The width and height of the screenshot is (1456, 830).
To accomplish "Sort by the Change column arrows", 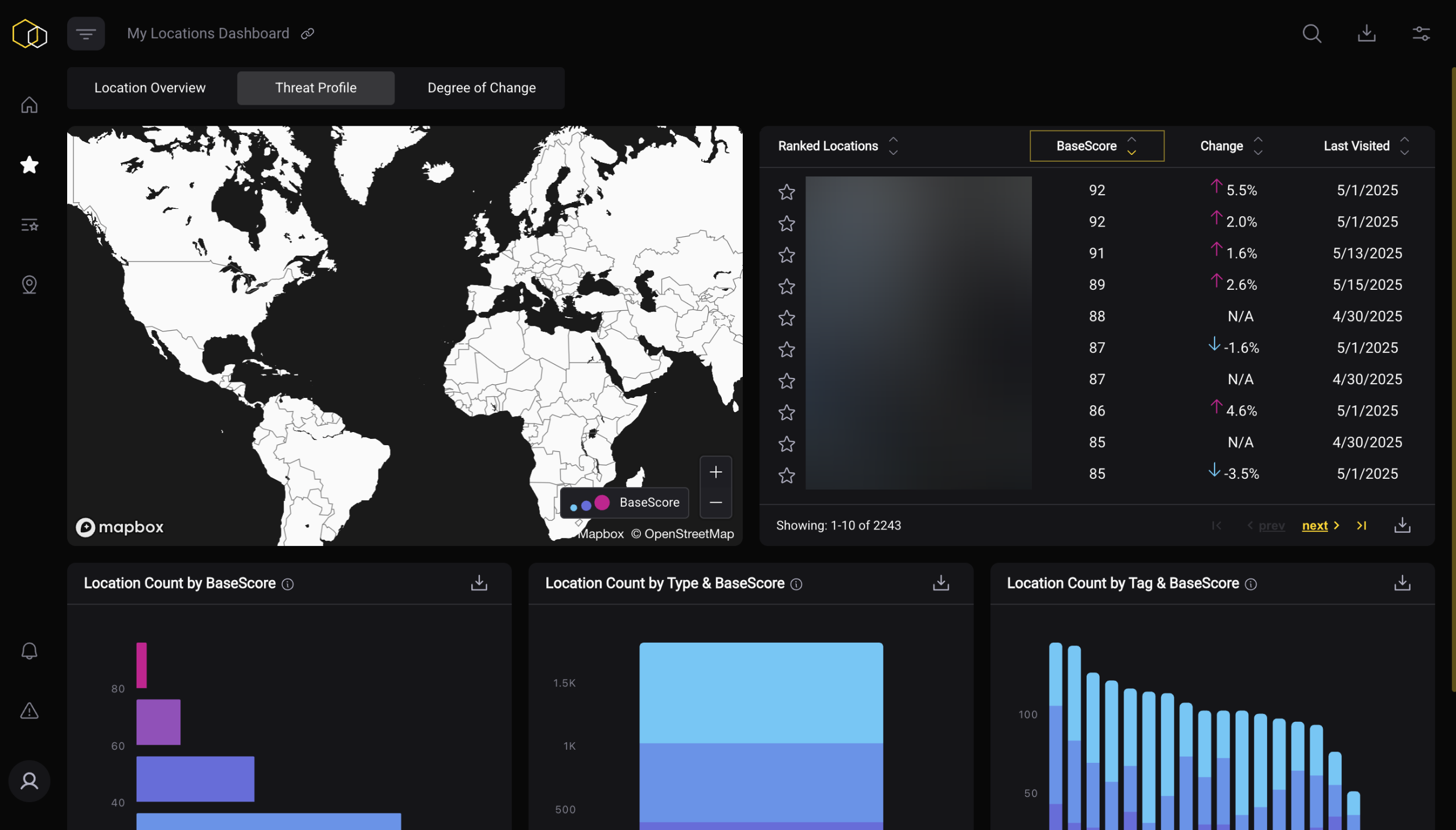I will [x=1258, y=146].
